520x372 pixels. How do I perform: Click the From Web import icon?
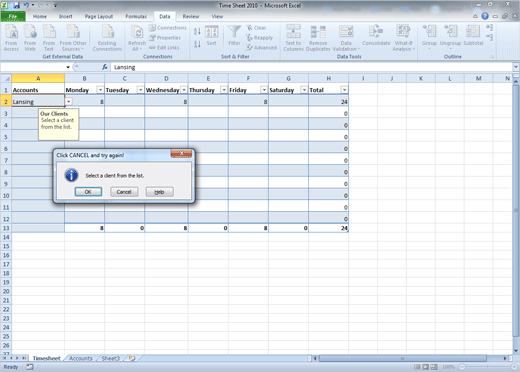click(x=30, y=38)
